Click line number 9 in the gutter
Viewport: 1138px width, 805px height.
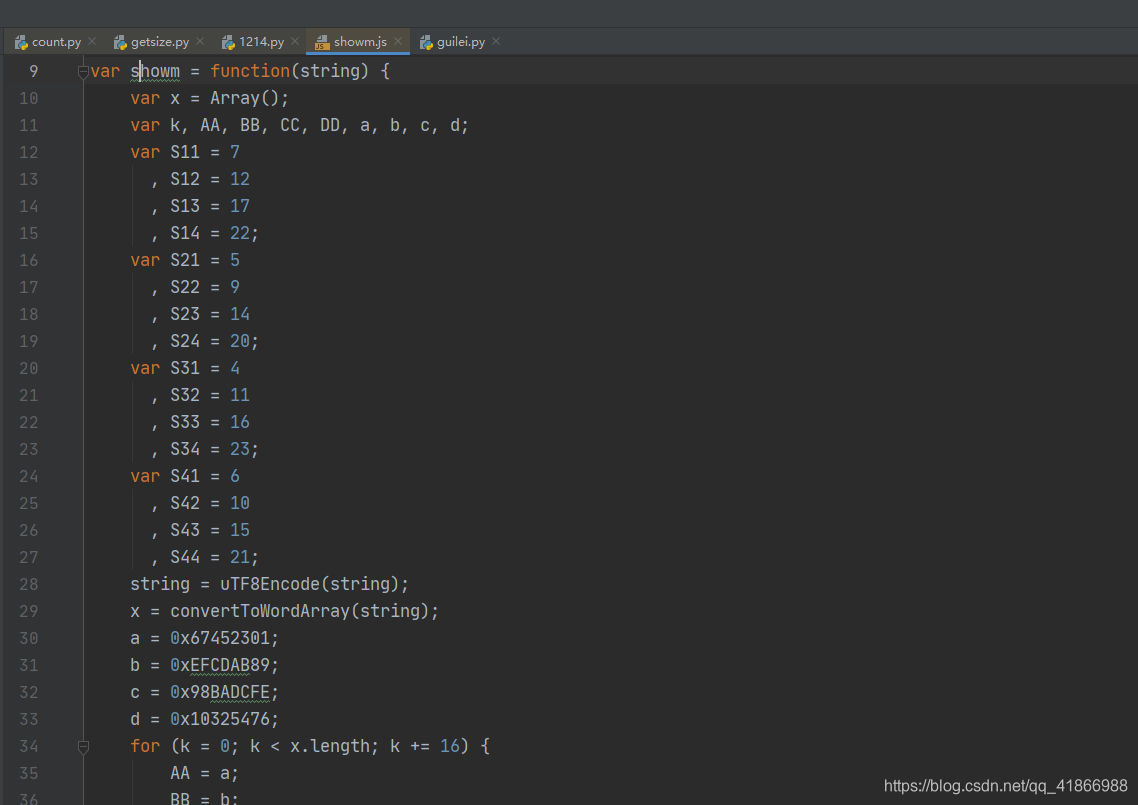pyautogui.click(x=33, y=71)
